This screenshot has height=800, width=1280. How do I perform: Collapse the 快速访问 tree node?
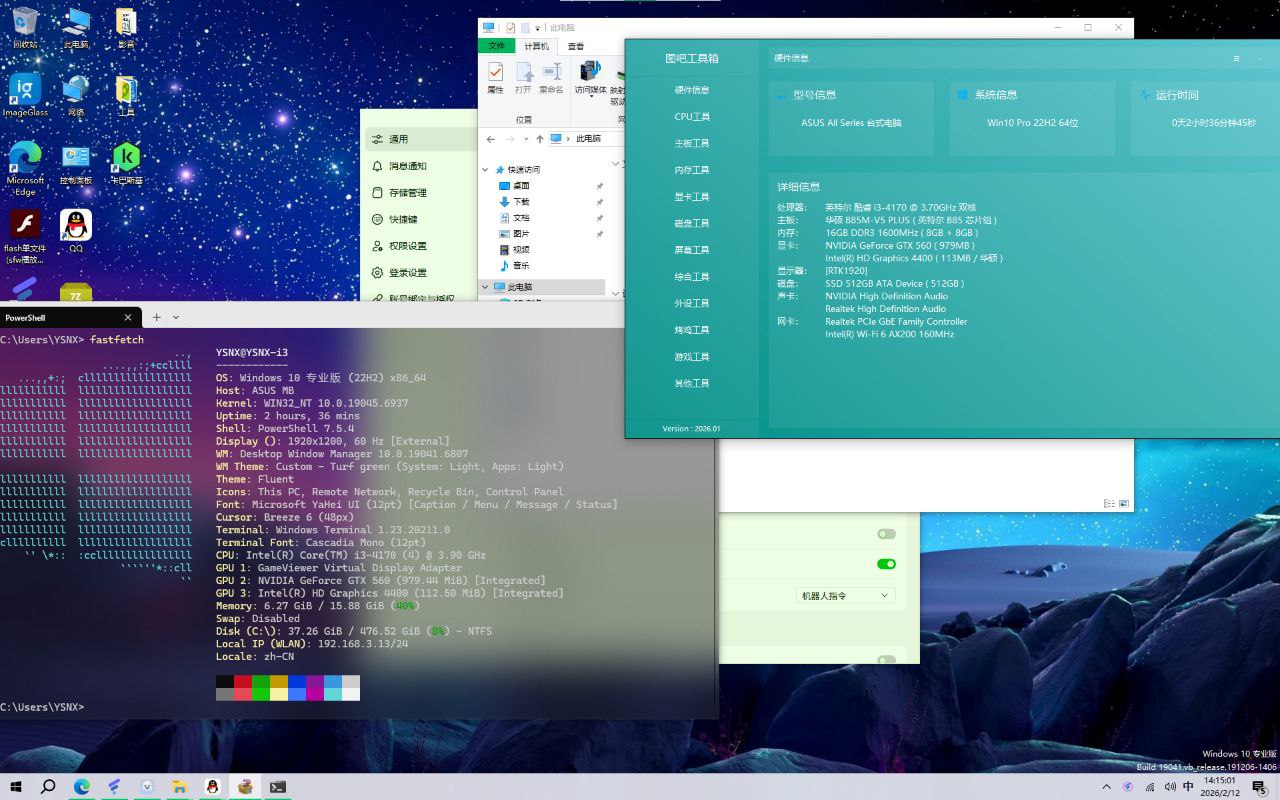[x=486, y=170]
